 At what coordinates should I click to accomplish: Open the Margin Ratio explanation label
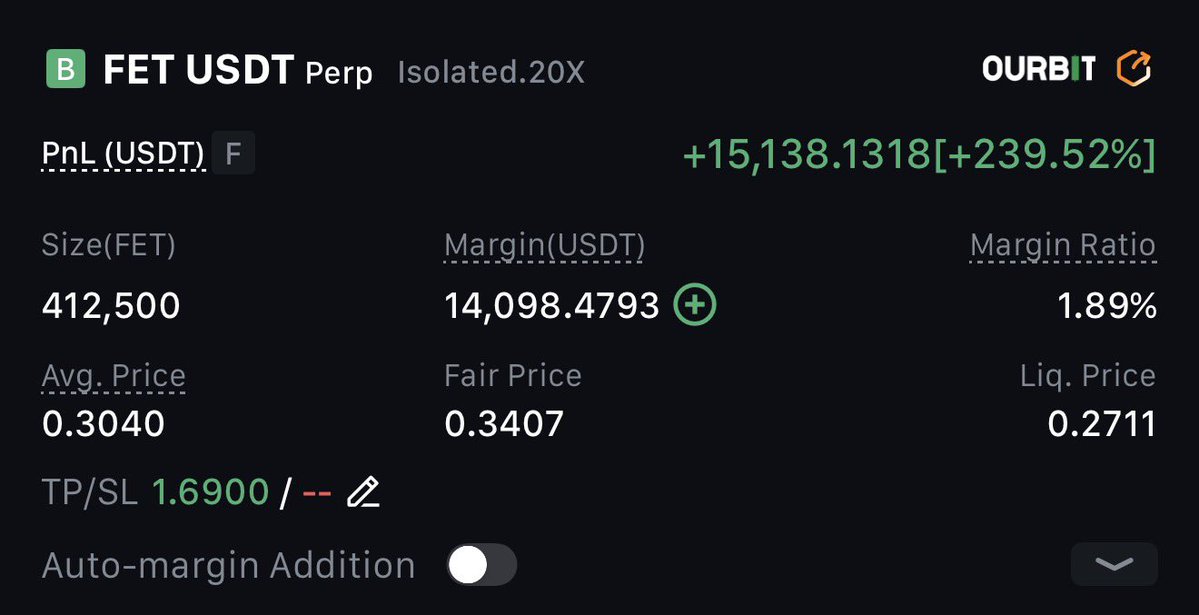1062,246
